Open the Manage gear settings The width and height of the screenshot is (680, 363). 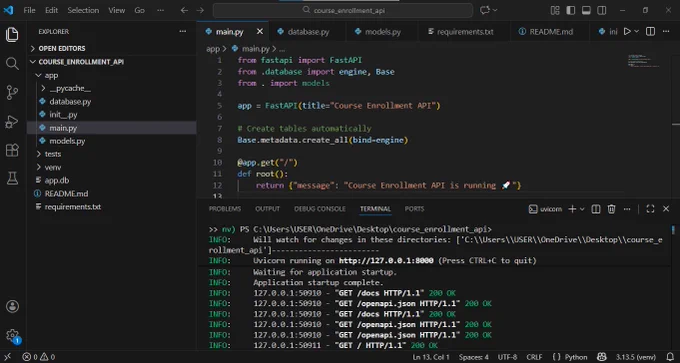[12, 335]
